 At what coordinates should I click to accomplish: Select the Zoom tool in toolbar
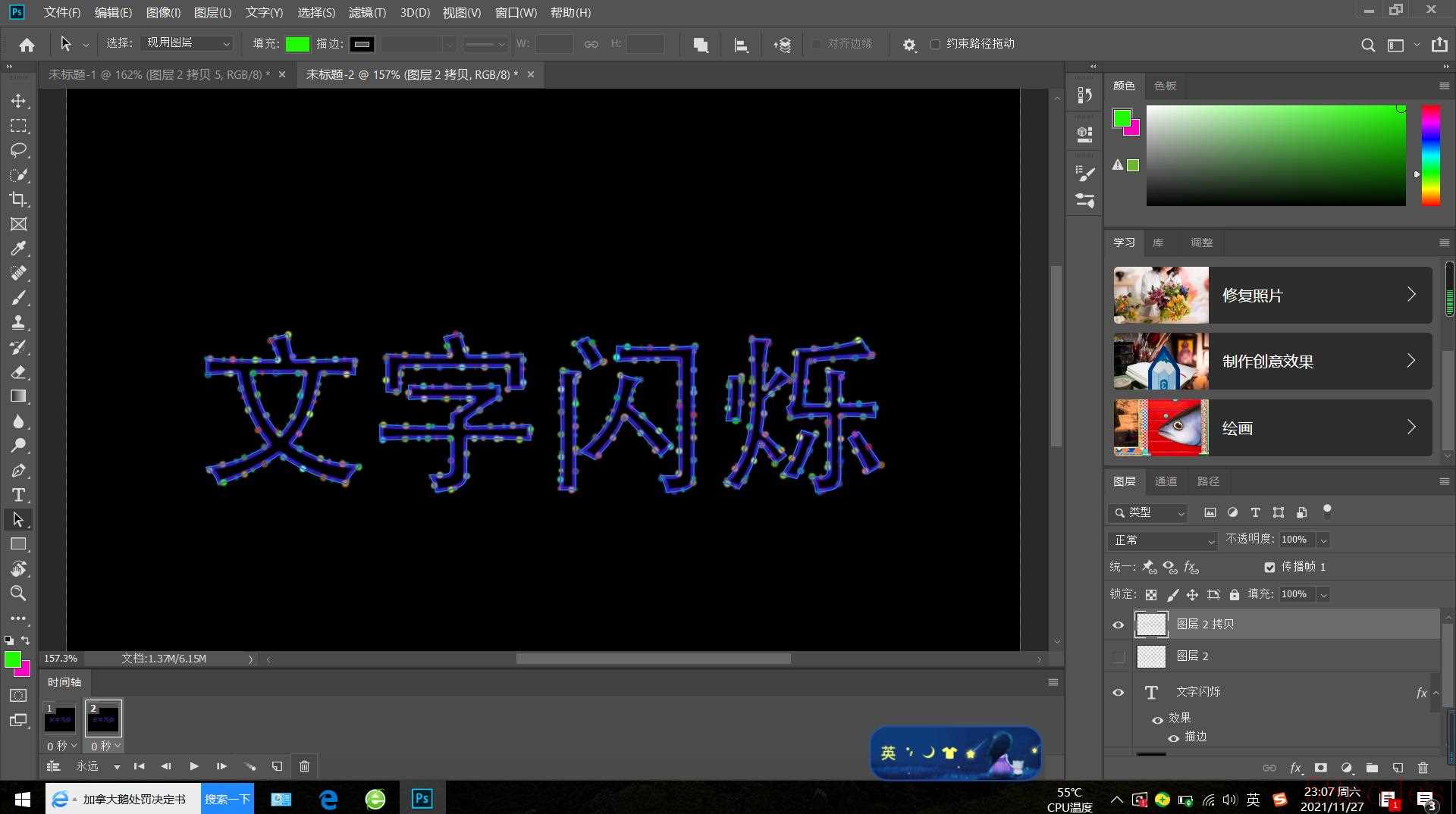click(18, 593)
